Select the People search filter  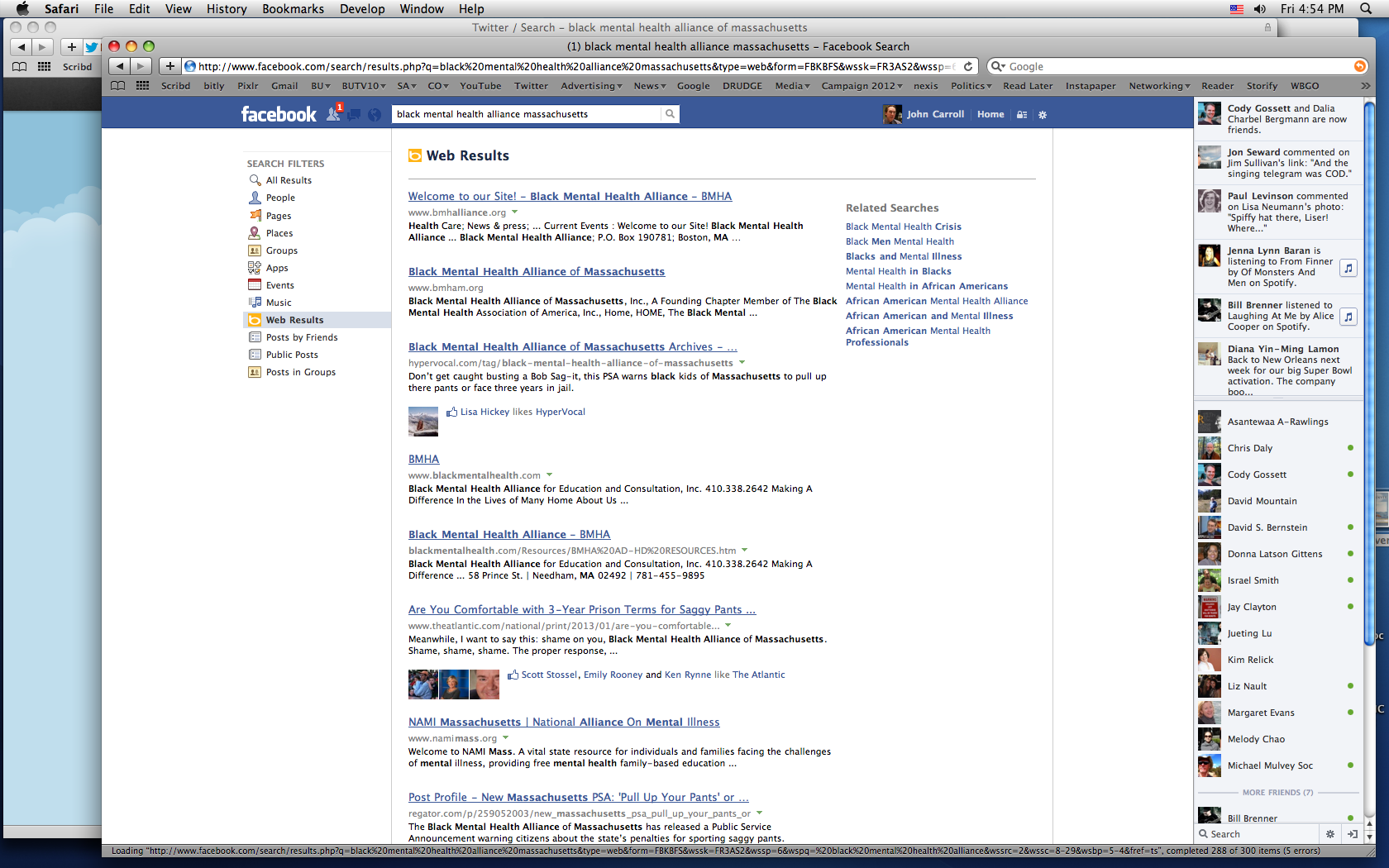pos(280,198)
